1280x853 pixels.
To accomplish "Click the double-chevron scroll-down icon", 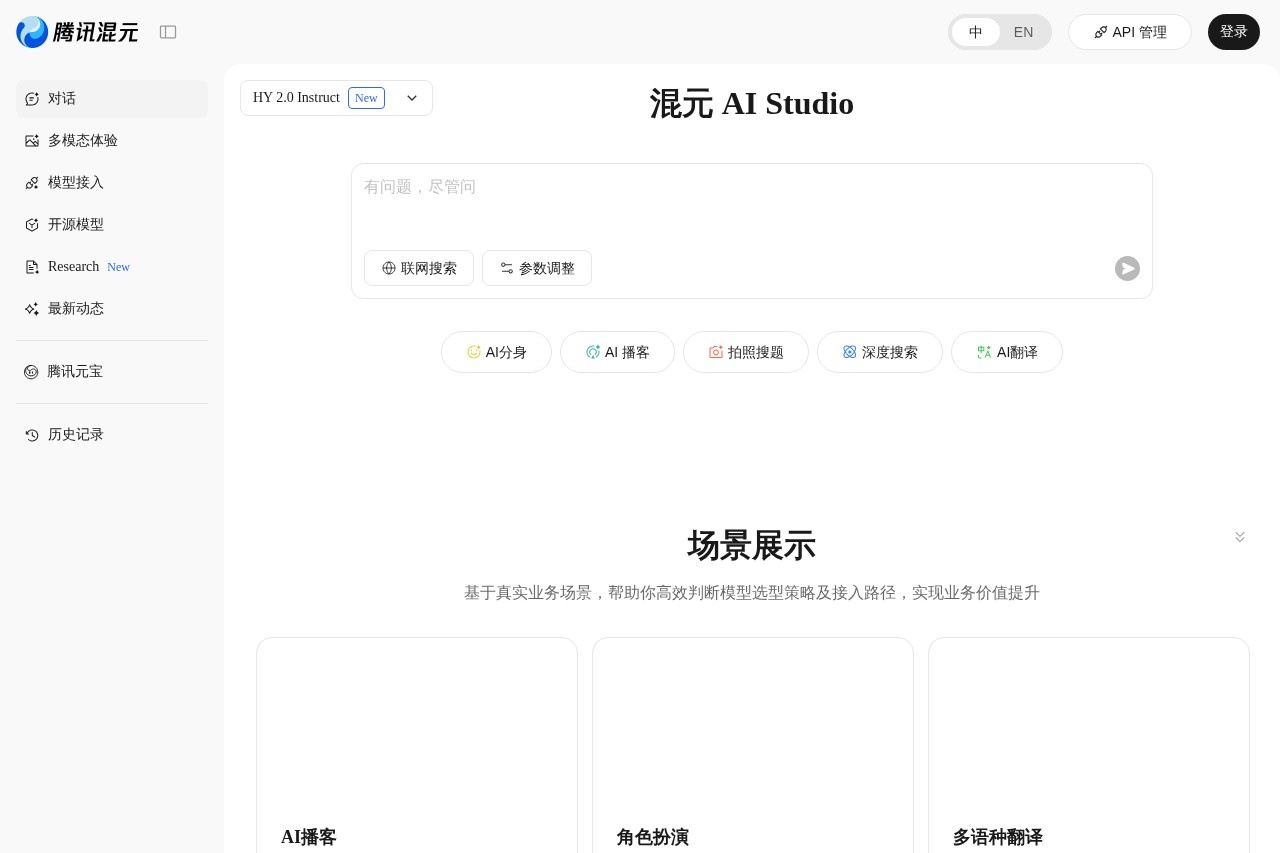I will 1240,536.
